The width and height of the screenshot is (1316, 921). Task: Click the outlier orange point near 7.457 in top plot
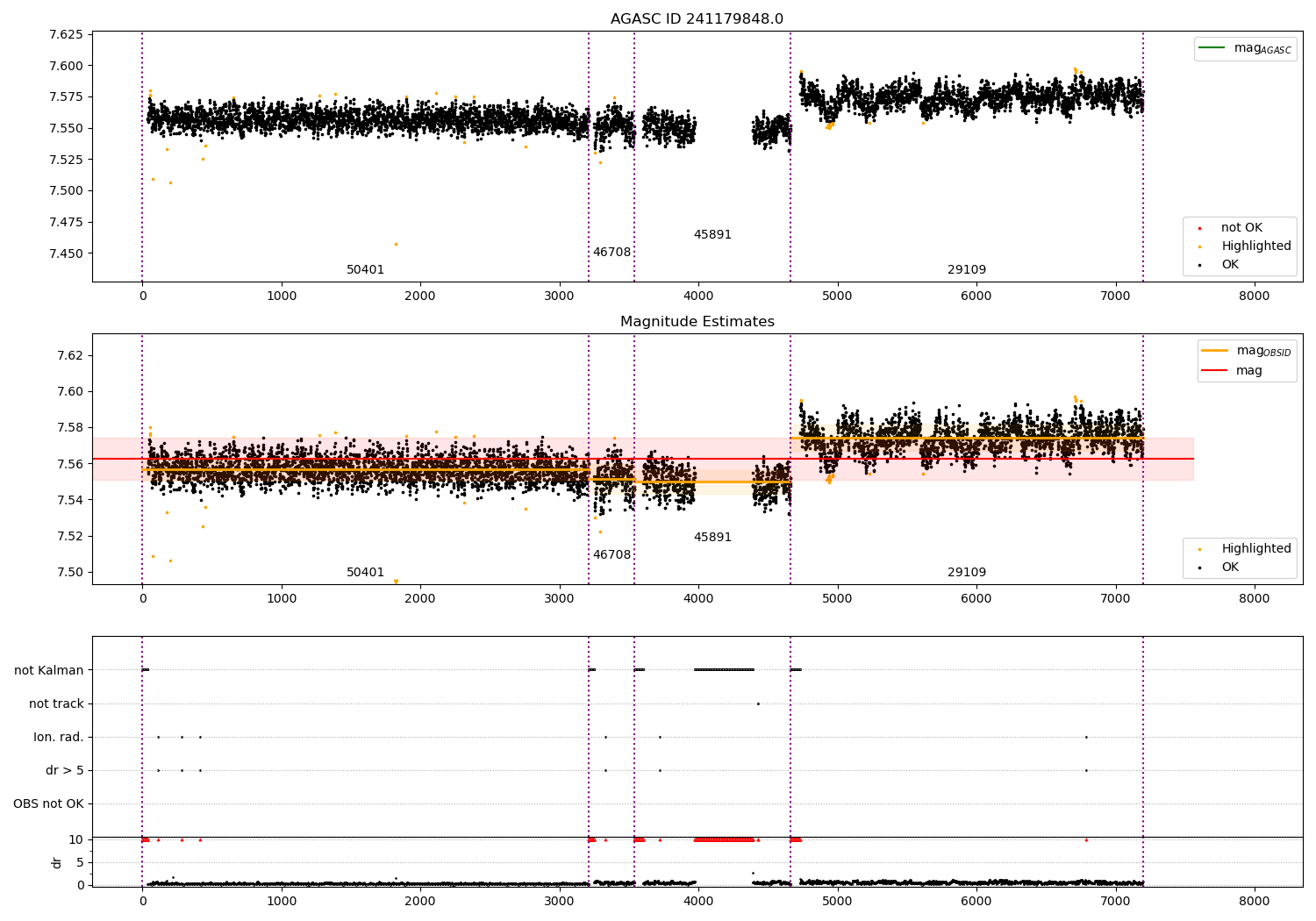(x=396, y=244)
